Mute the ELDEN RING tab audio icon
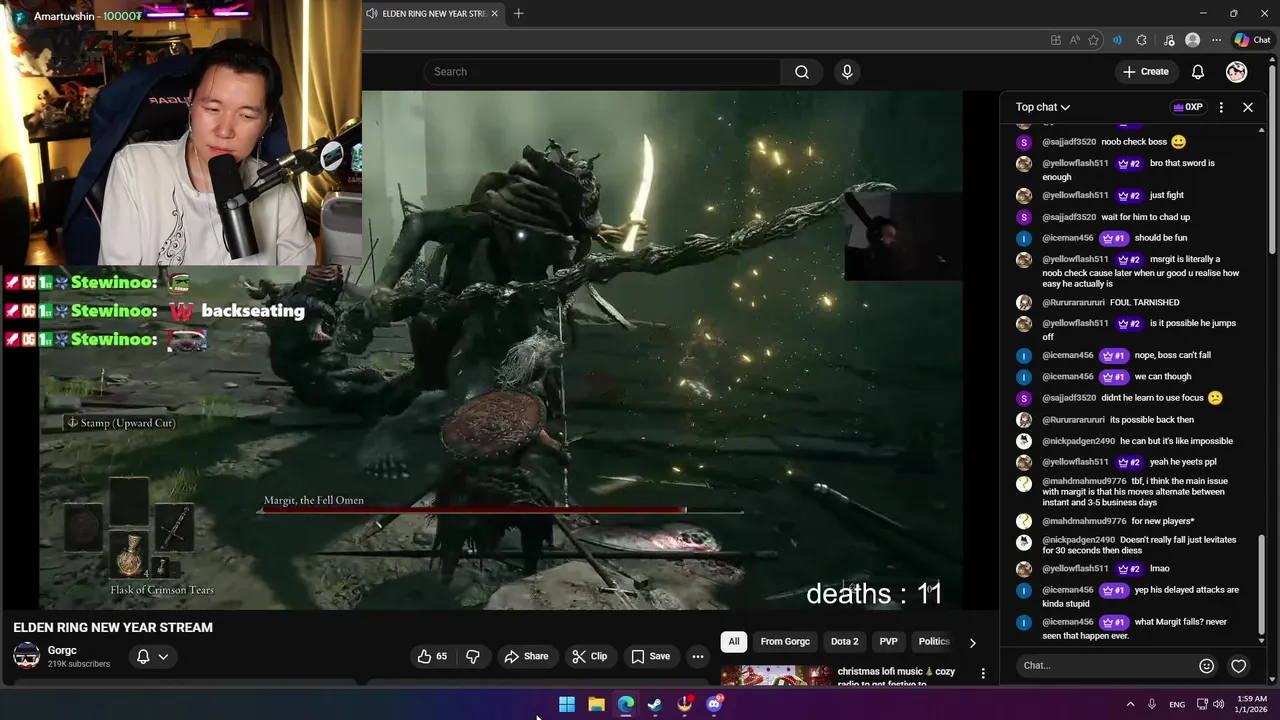The image size is (1280, 720). (372, 14)
